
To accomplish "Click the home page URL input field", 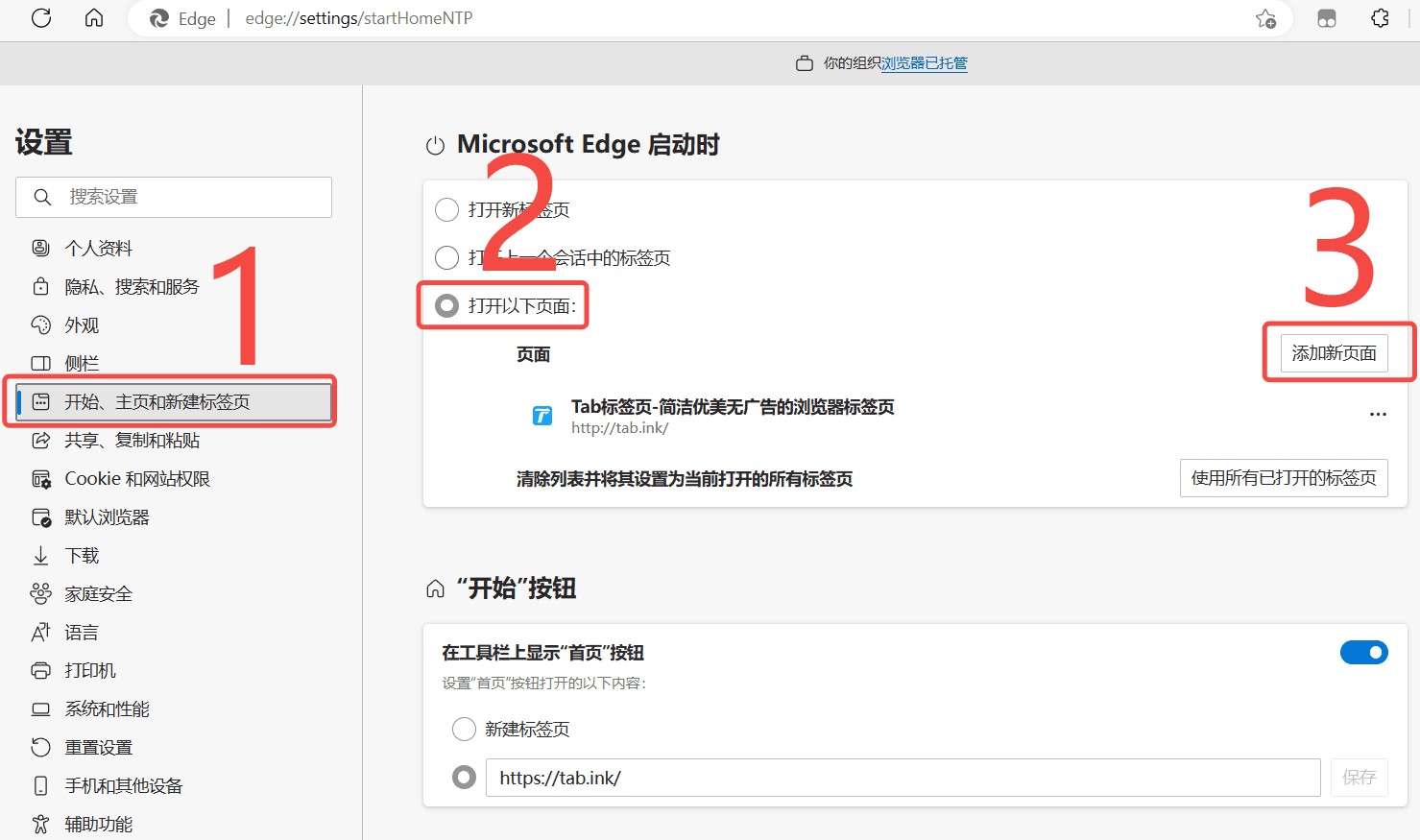I will [903, 778].
